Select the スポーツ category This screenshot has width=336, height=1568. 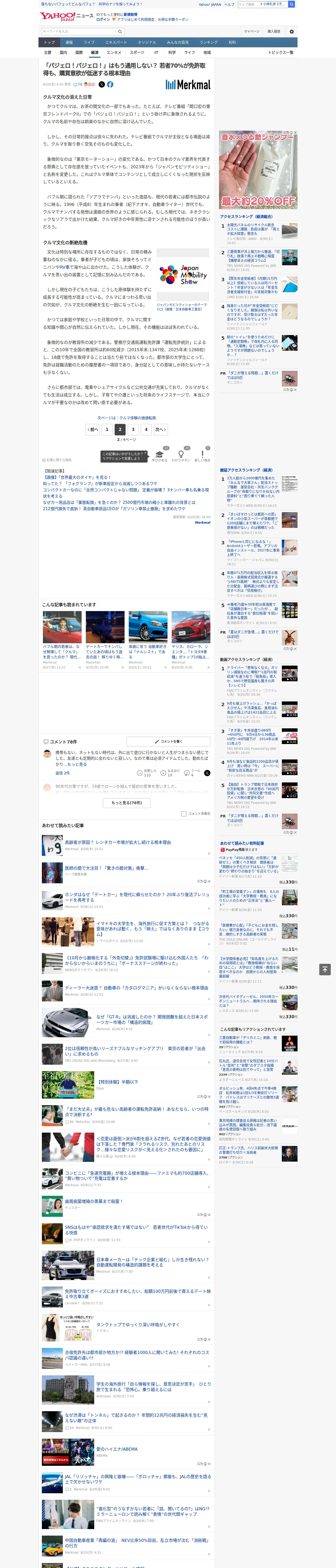click(137, 52)
